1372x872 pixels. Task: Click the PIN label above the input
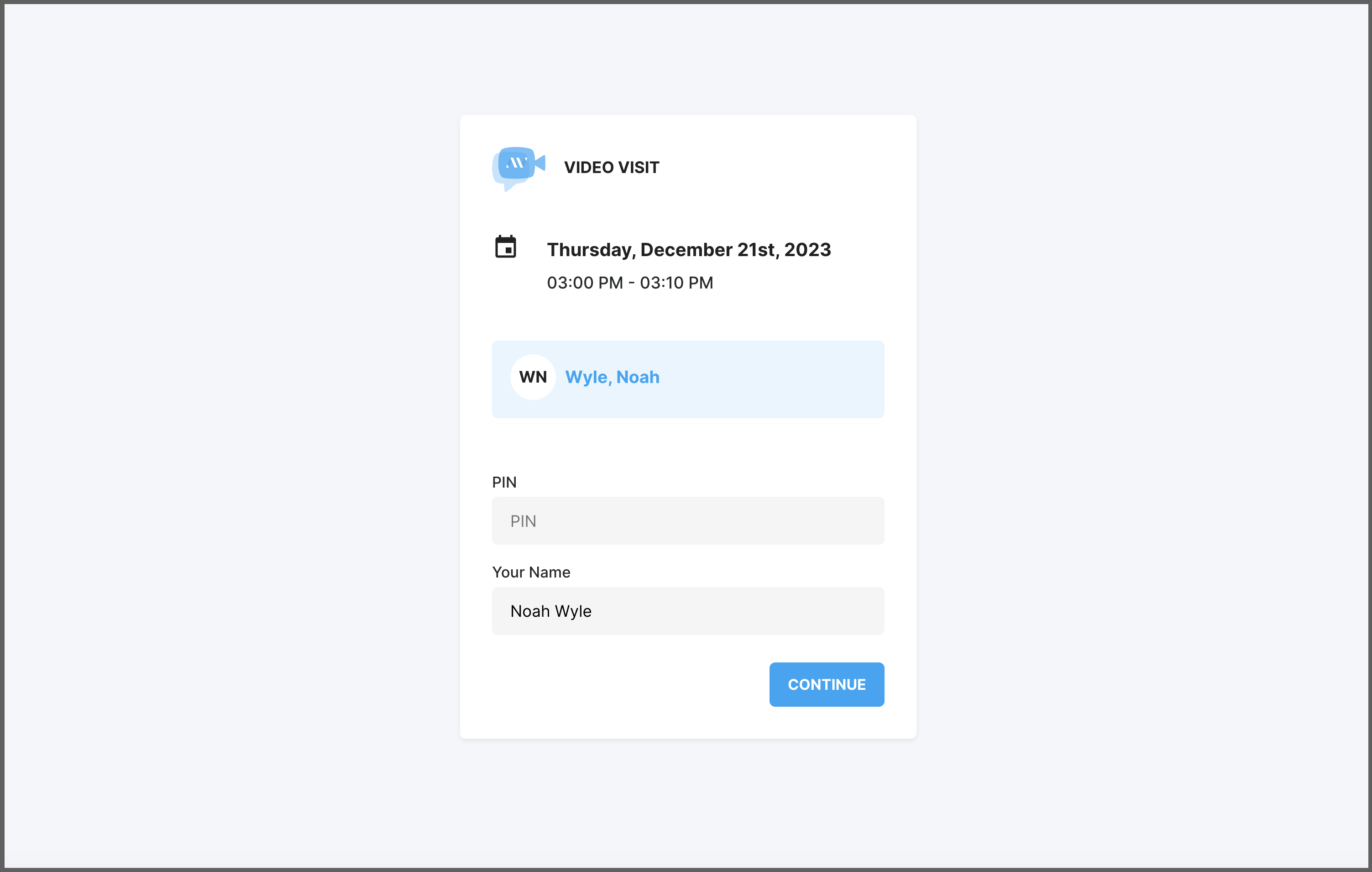[x=504, y=482]
